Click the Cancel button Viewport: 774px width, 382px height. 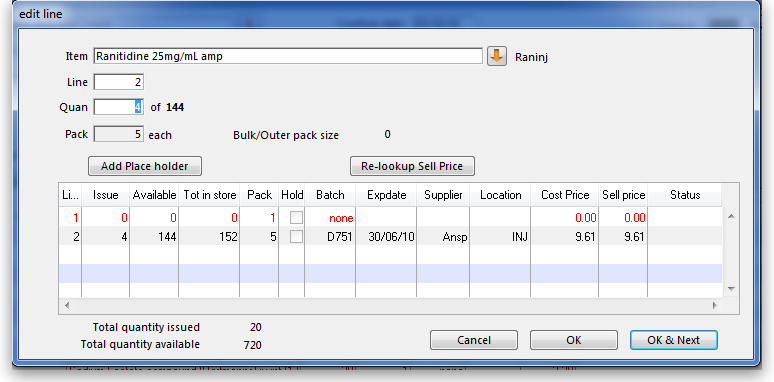click(474, 340)
